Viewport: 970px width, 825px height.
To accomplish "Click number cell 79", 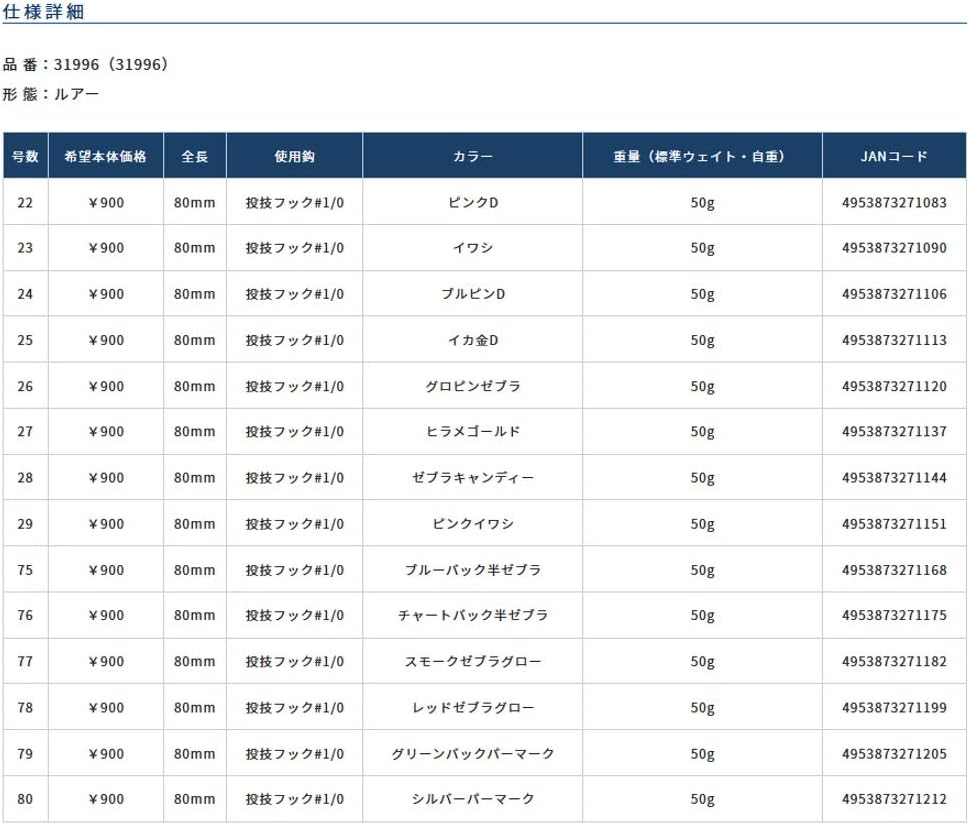I will tap(25, 753).
